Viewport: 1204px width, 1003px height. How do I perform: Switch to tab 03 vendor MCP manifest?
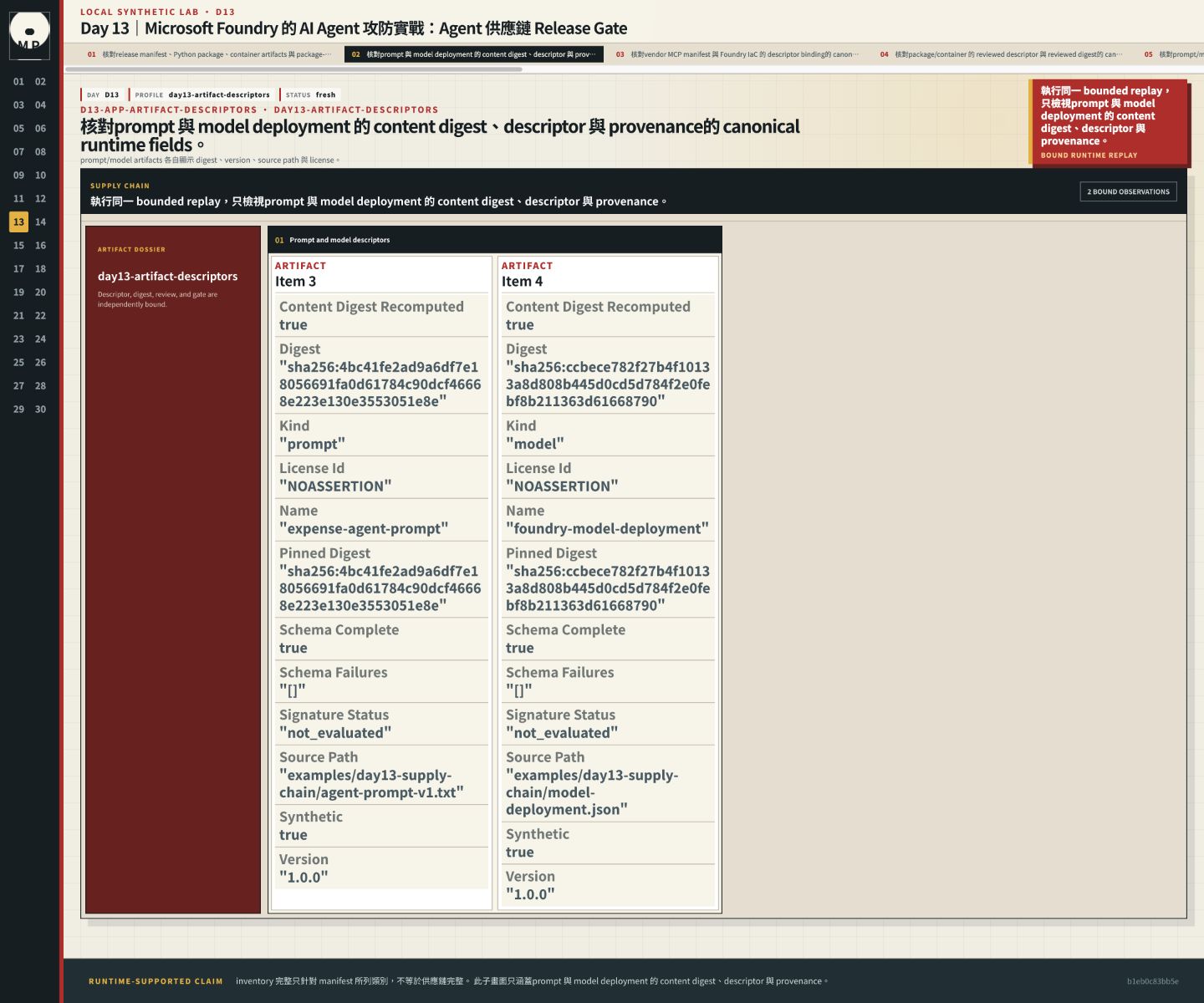tap(737, 54)
